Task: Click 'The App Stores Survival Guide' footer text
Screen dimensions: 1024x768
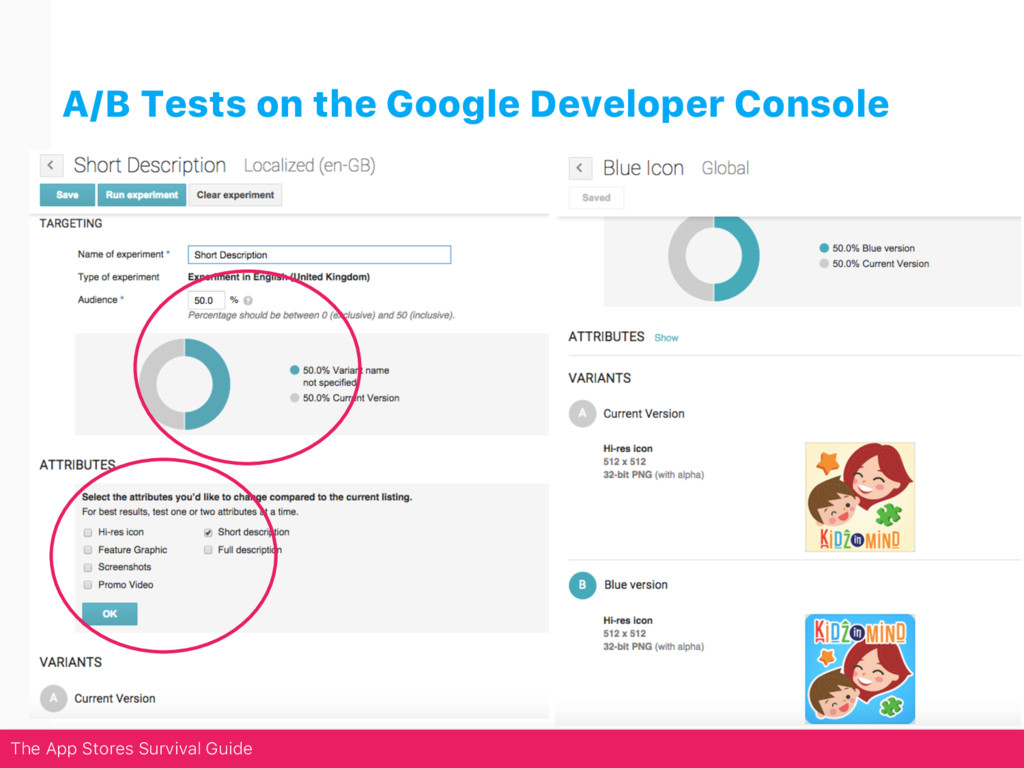Action: point(131,748)
